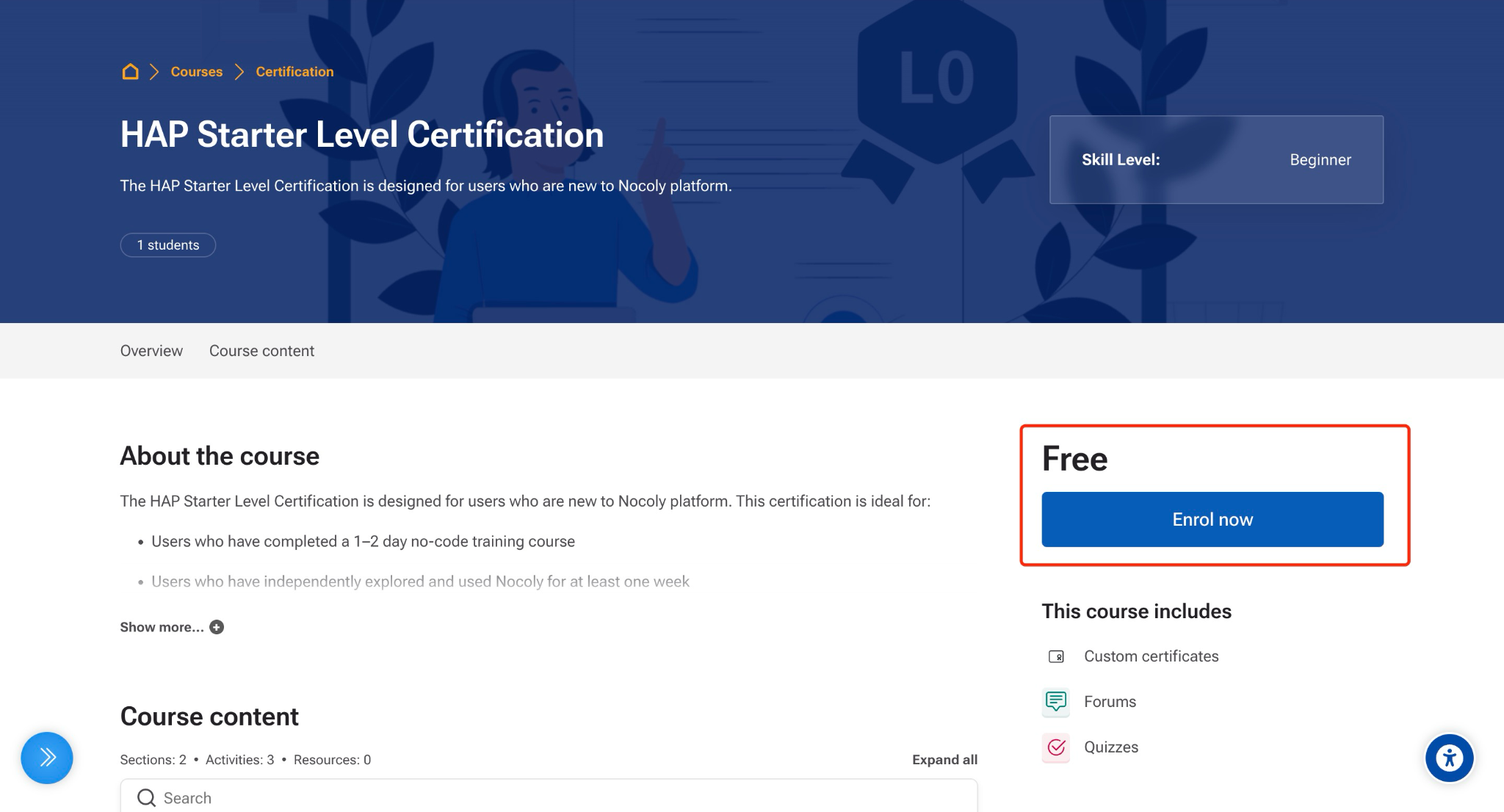The image size is (1504, 812).
Task: Click the plus icon beside Show more
Action: coord(217,627)
